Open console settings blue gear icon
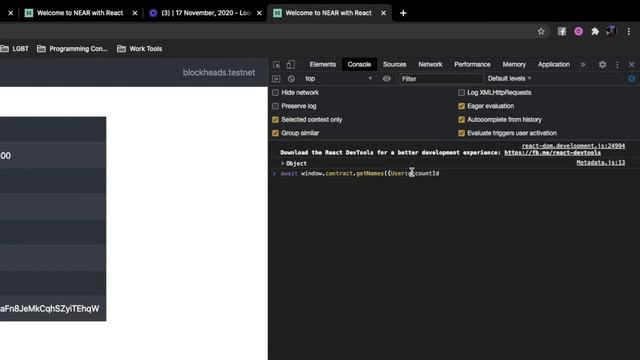The height and width of the screenshot is (360, 640). coord(631,78)
